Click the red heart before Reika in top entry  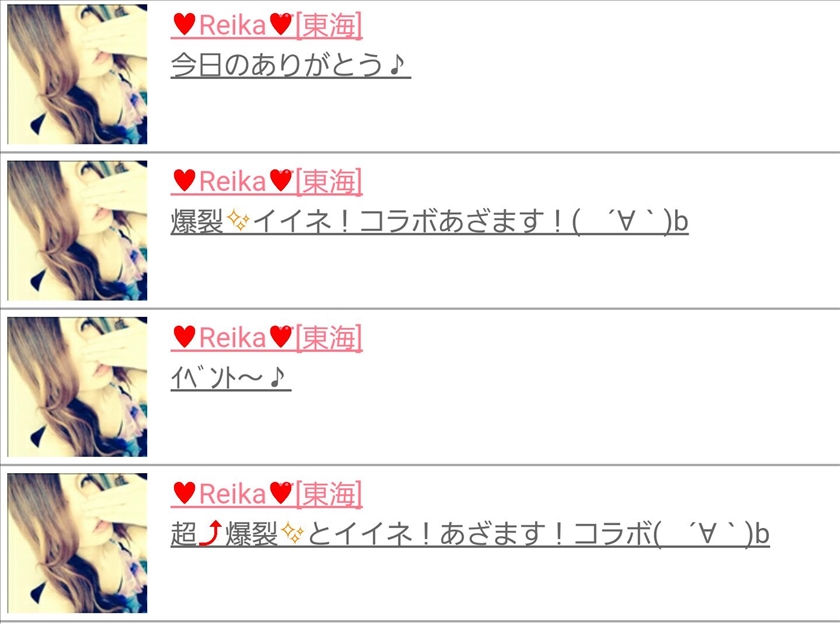(x=184, y=25)
